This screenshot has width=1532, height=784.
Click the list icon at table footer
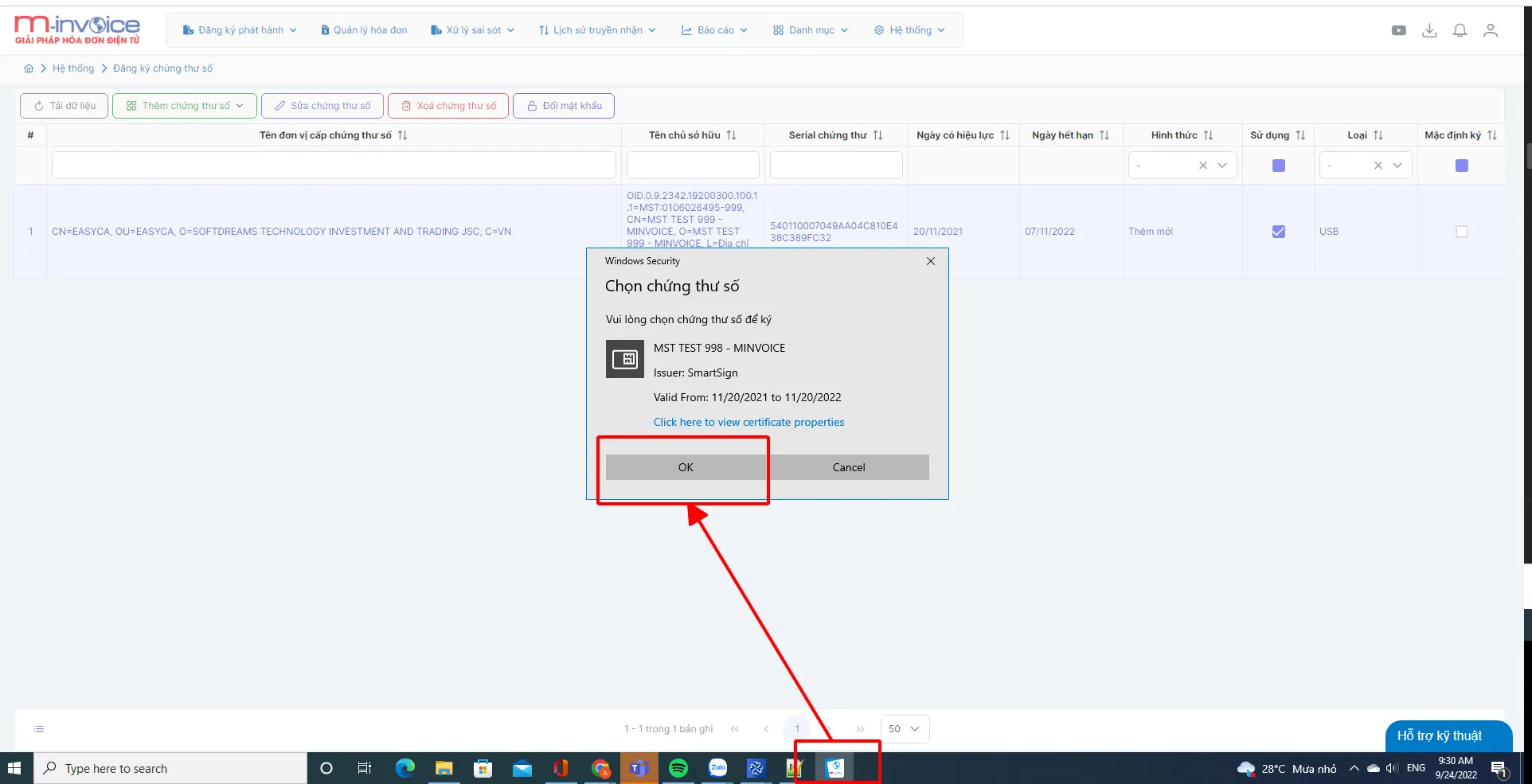coord(39,729)
